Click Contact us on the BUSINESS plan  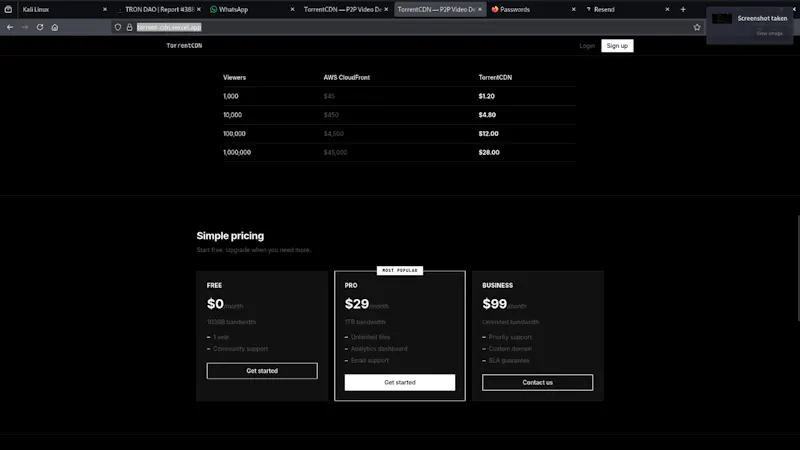[537, 383]
